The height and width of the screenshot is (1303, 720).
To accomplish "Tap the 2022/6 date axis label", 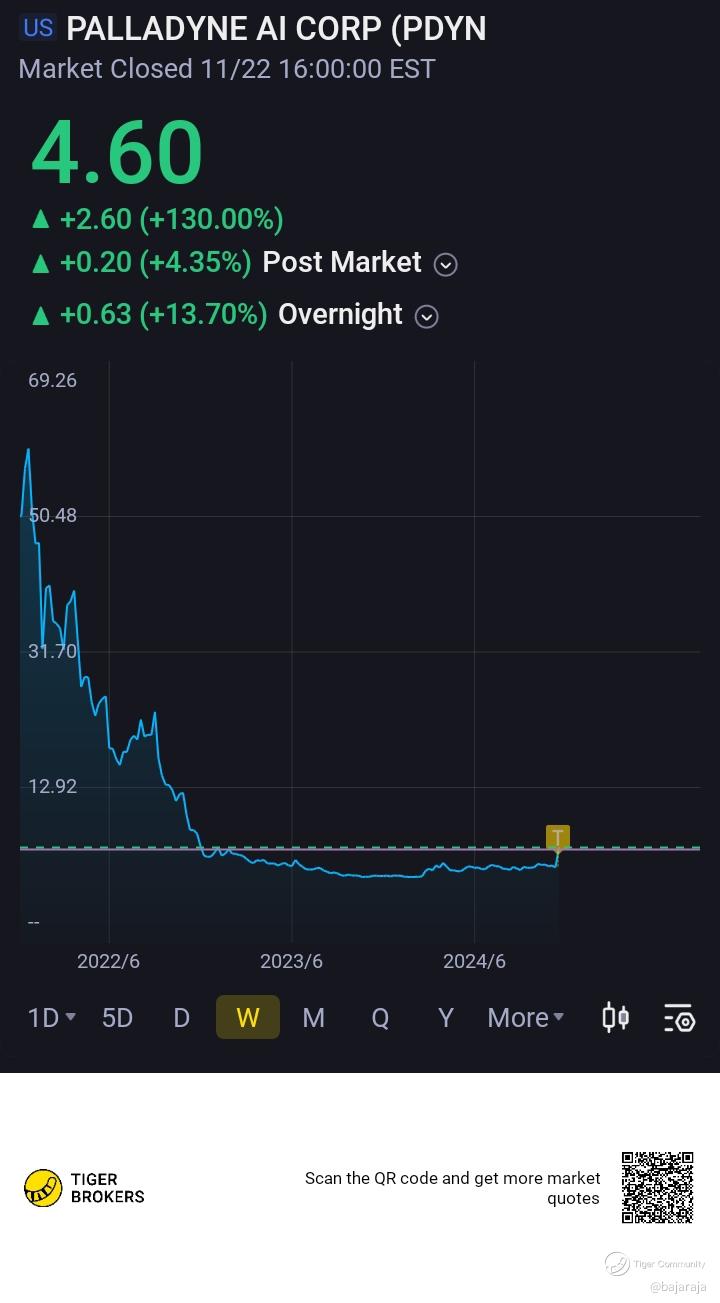I will click(108, 961).
